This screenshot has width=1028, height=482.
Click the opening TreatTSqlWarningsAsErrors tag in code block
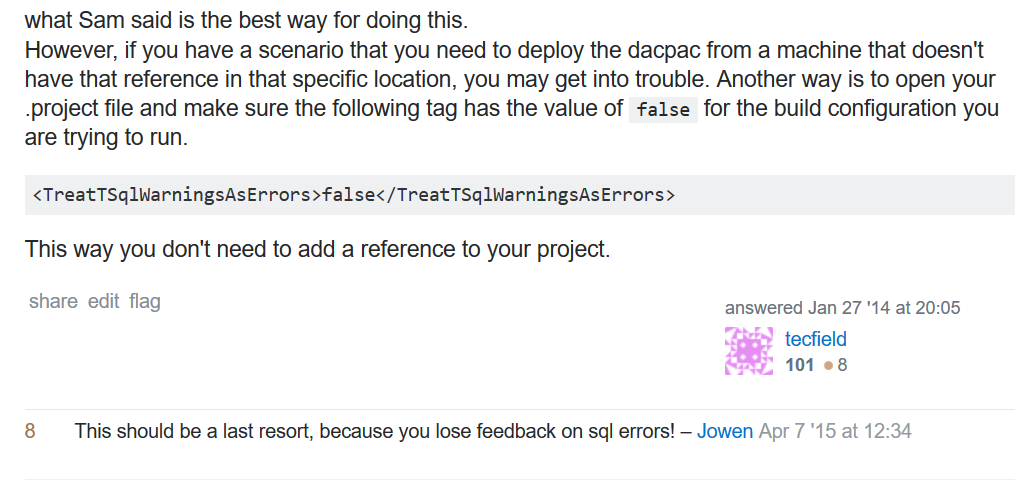(177, 195)
